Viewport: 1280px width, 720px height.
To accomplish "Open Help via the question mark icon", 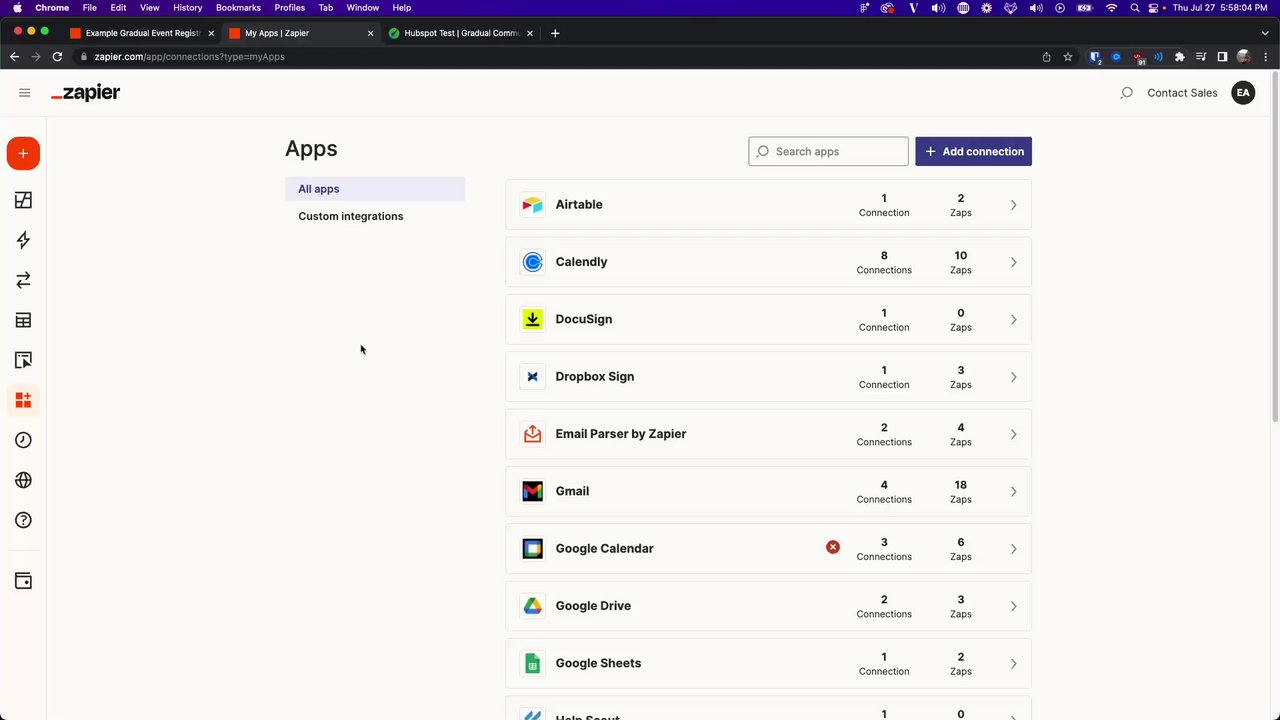I will pos(23,520).
